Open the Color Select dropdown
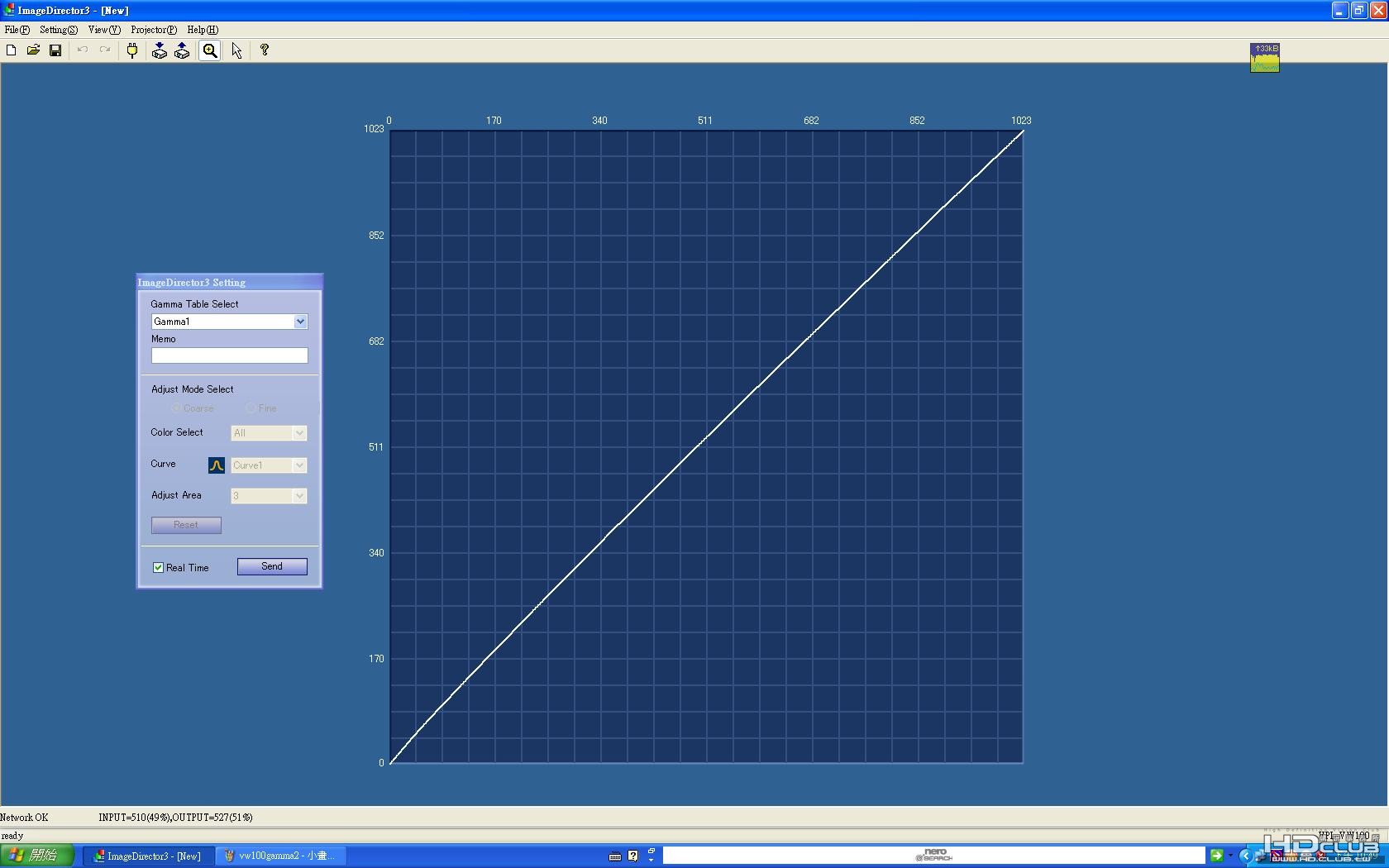 point(269,433)
